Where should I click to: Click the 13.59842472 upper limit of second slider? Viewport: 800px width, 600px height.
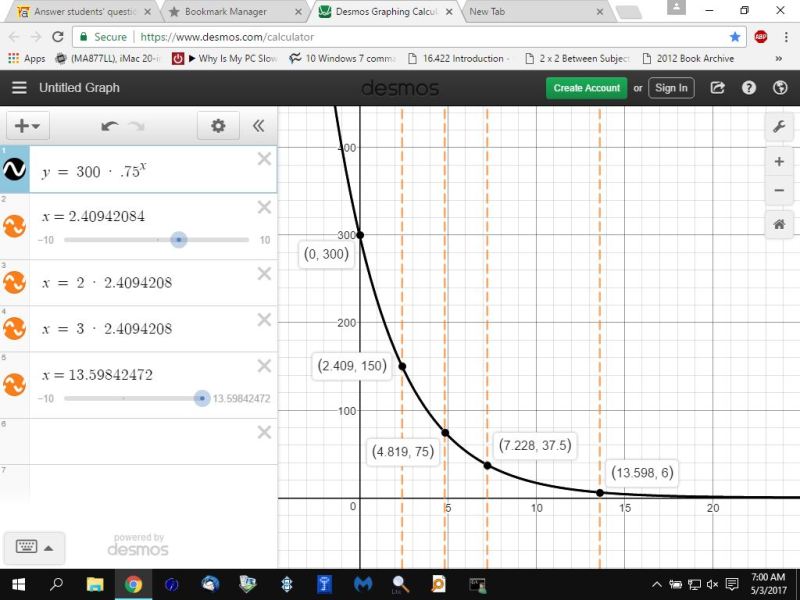point(241,398)
